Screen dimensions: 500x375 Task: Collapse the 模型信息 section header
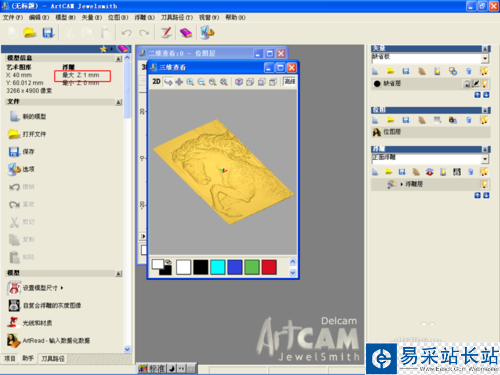click(119, 59)
